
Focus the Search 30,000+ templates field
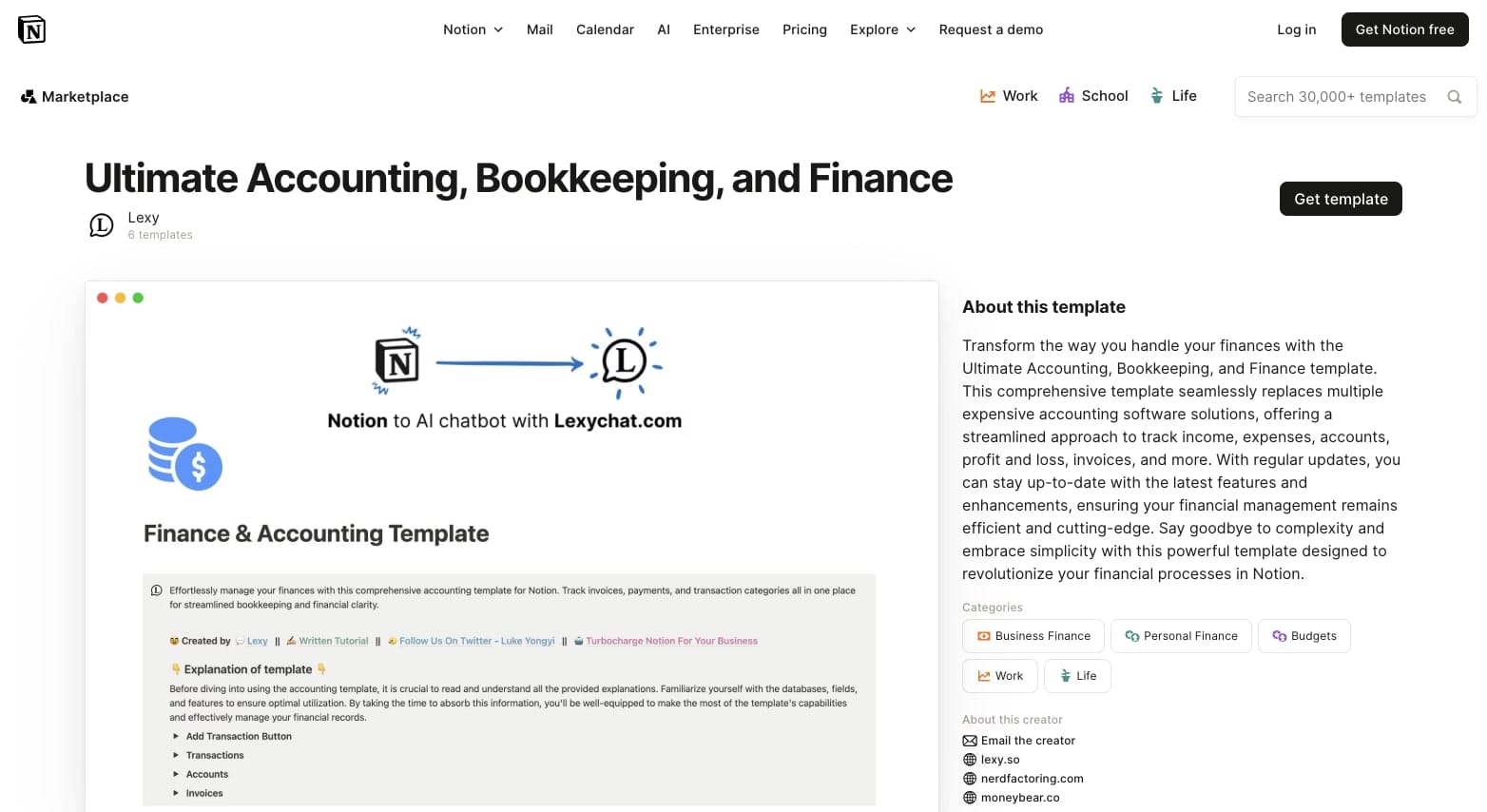point(1336,97)
